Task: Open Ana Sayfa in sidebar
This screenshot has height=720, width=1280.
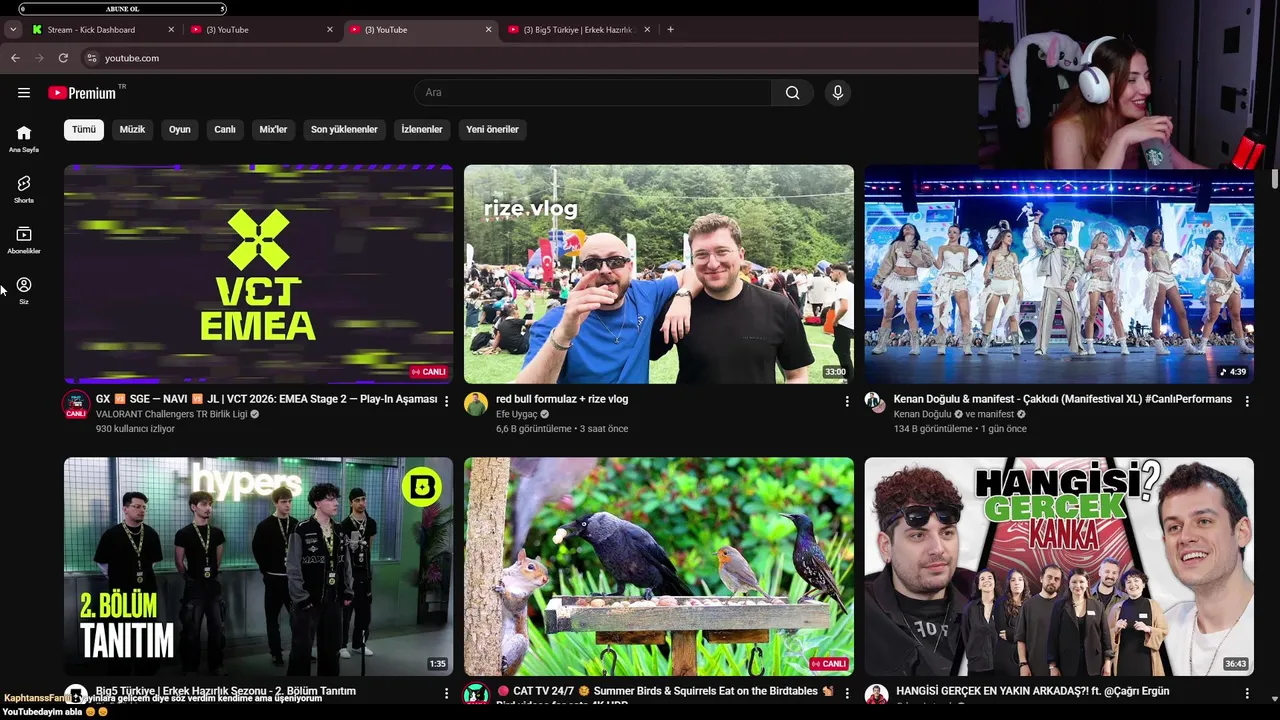Action: point(24,138)
